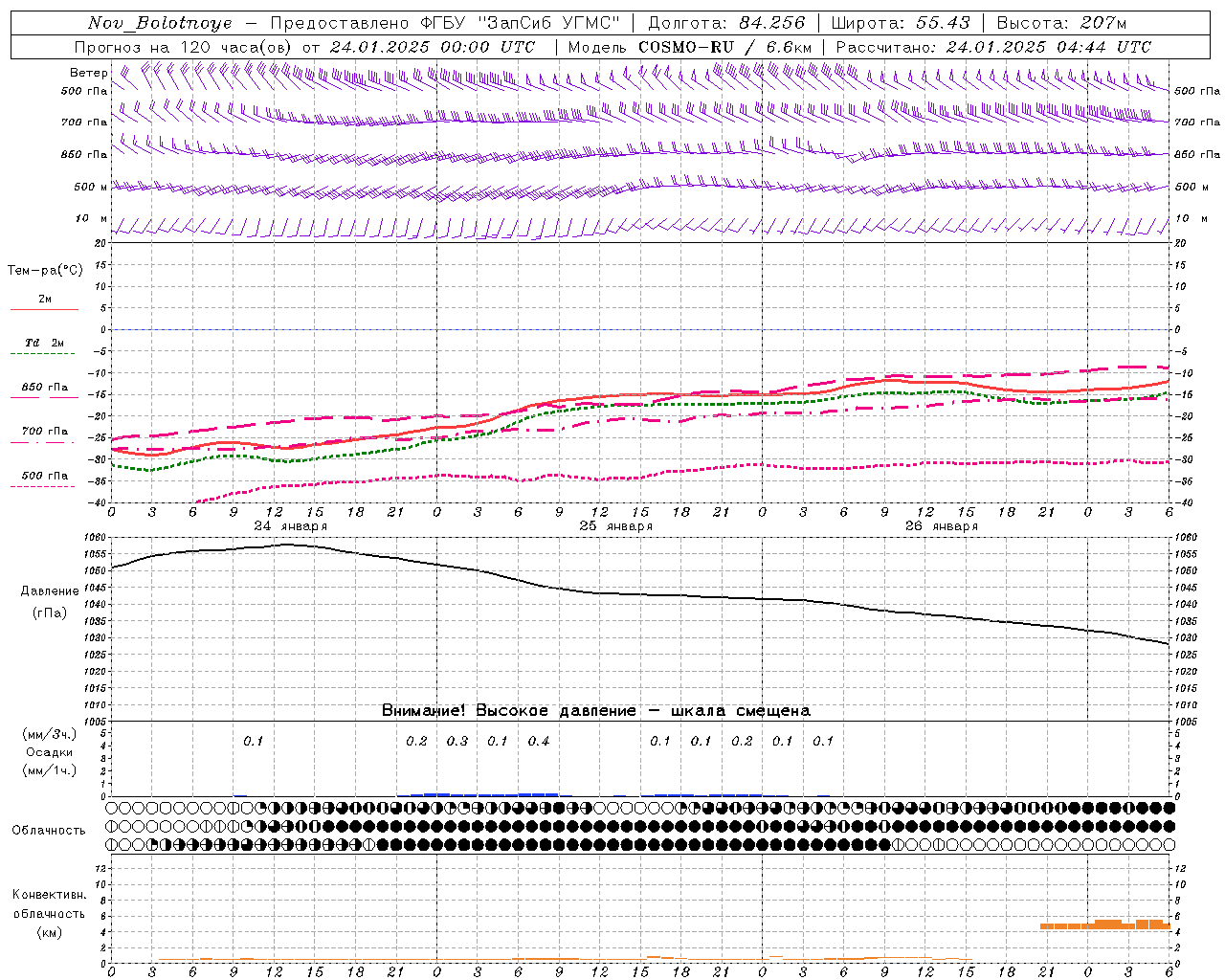
Task: Click the Долгота: 84.256 value
Action: 726,23
